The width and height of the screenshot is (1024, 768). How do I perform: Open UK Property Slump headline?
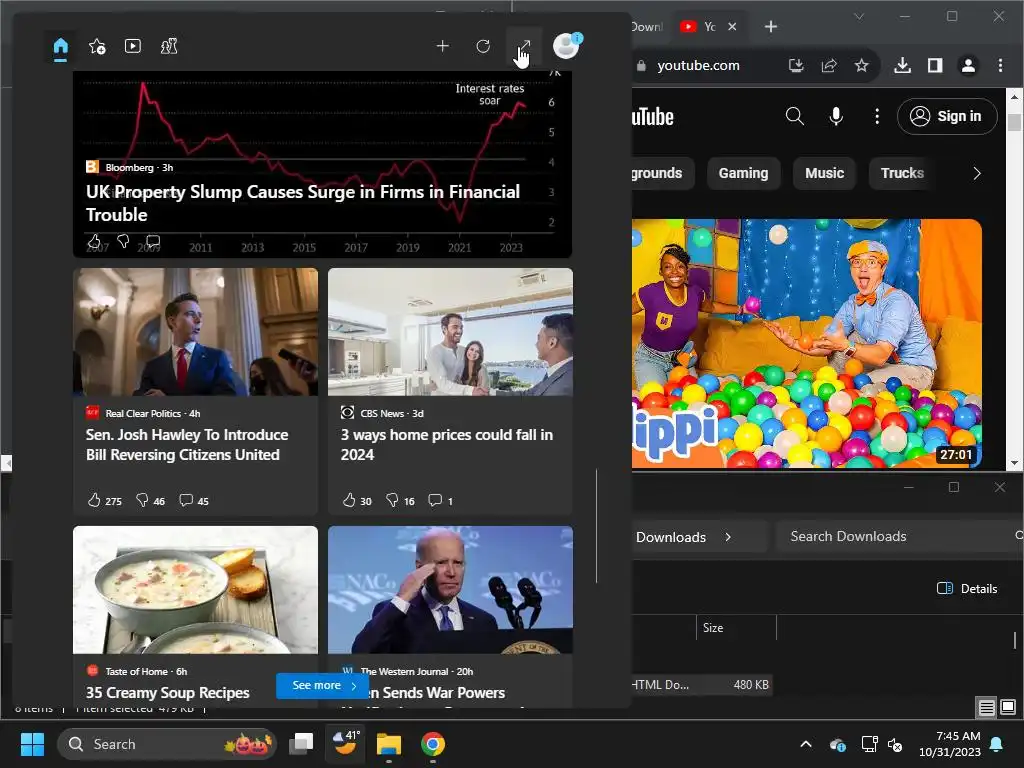point(303,203)
